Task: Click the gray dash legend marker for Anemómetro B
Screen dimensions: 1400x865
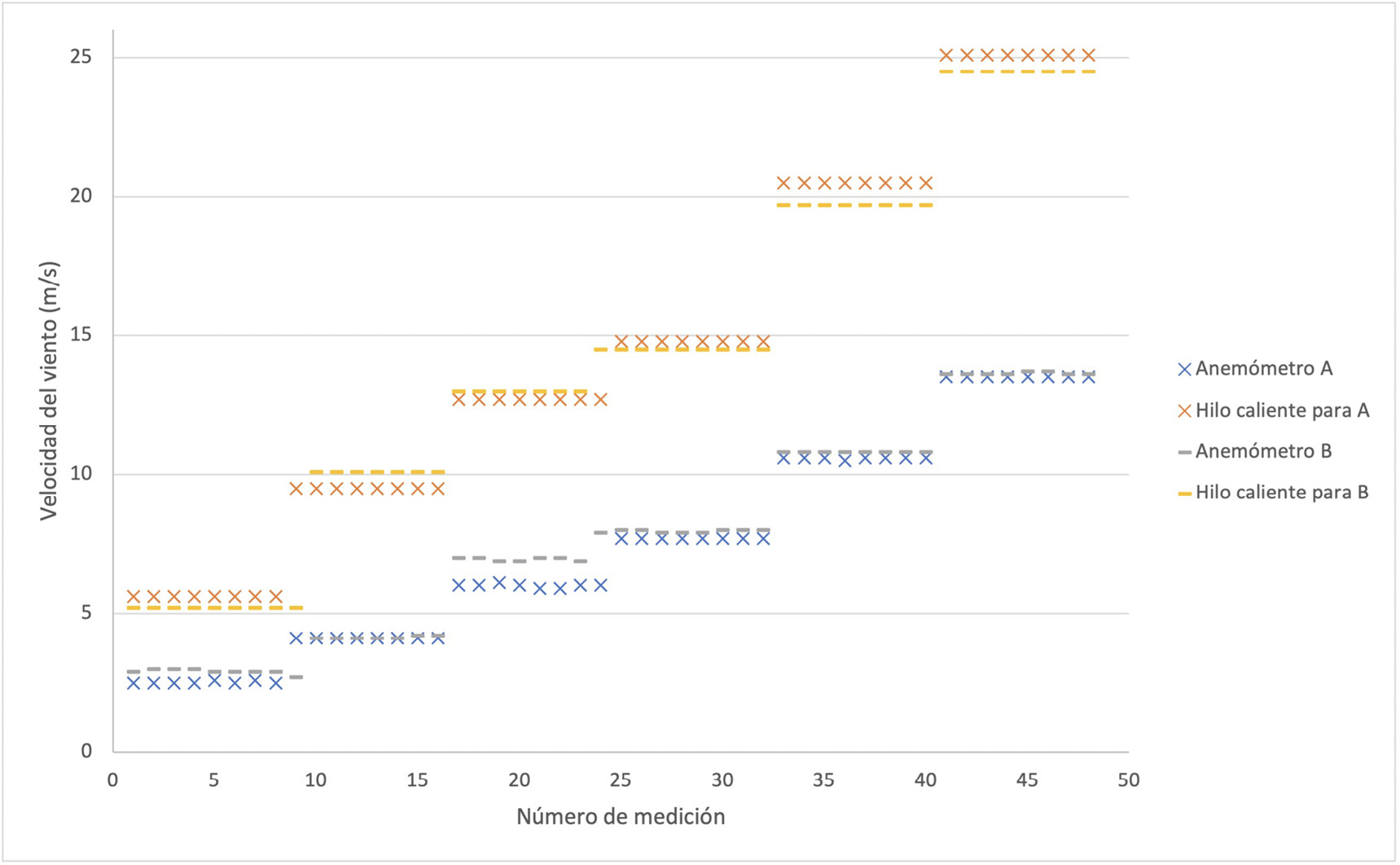Action: pos(1185,452)
